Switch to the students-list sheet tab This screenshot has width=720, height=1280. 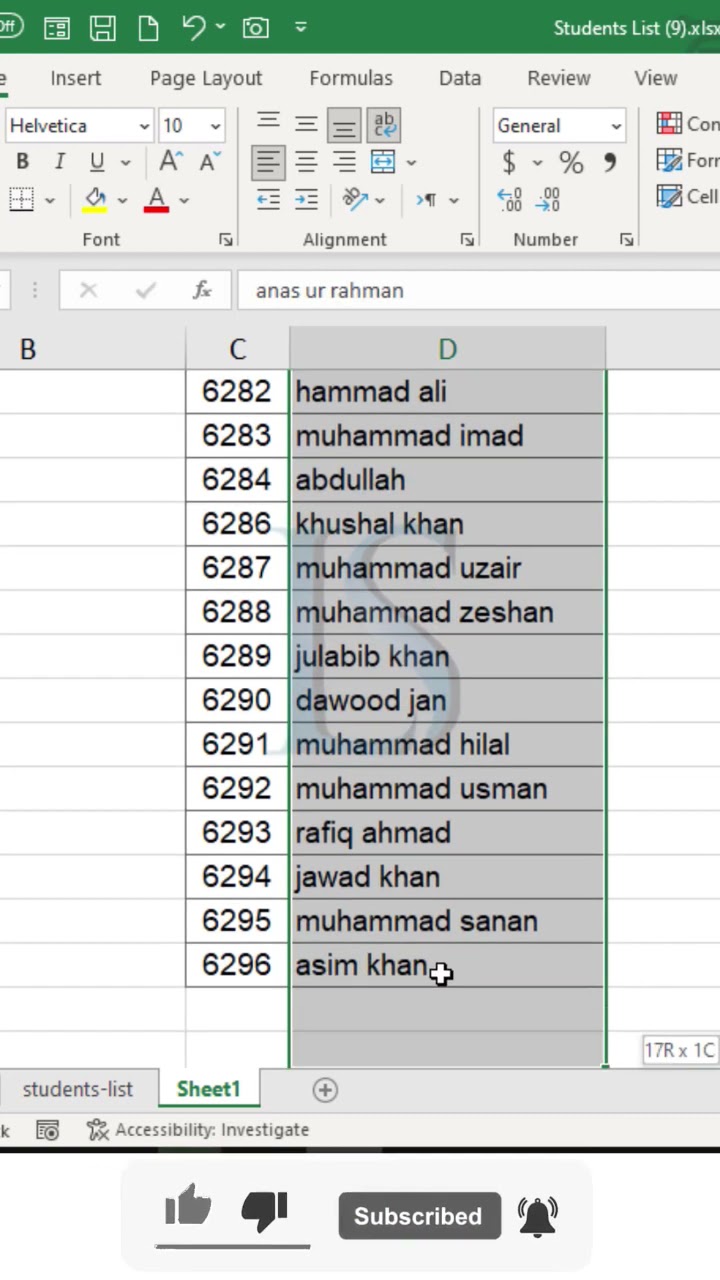tap(78, 1089)
